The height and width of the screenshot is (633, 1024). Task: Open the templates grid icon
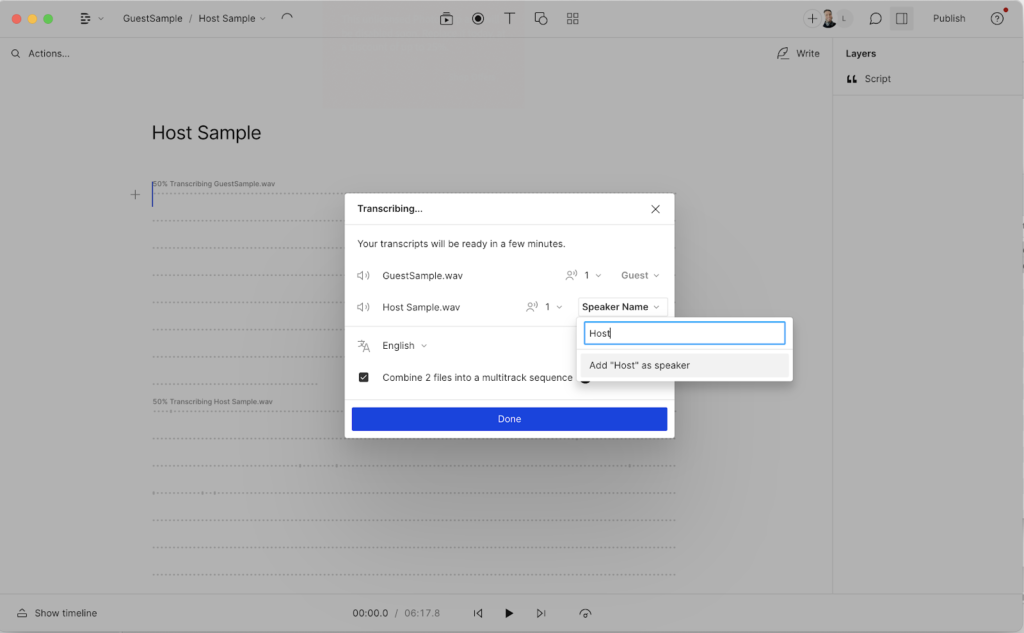pyautogui.click(x=572, y=18)
